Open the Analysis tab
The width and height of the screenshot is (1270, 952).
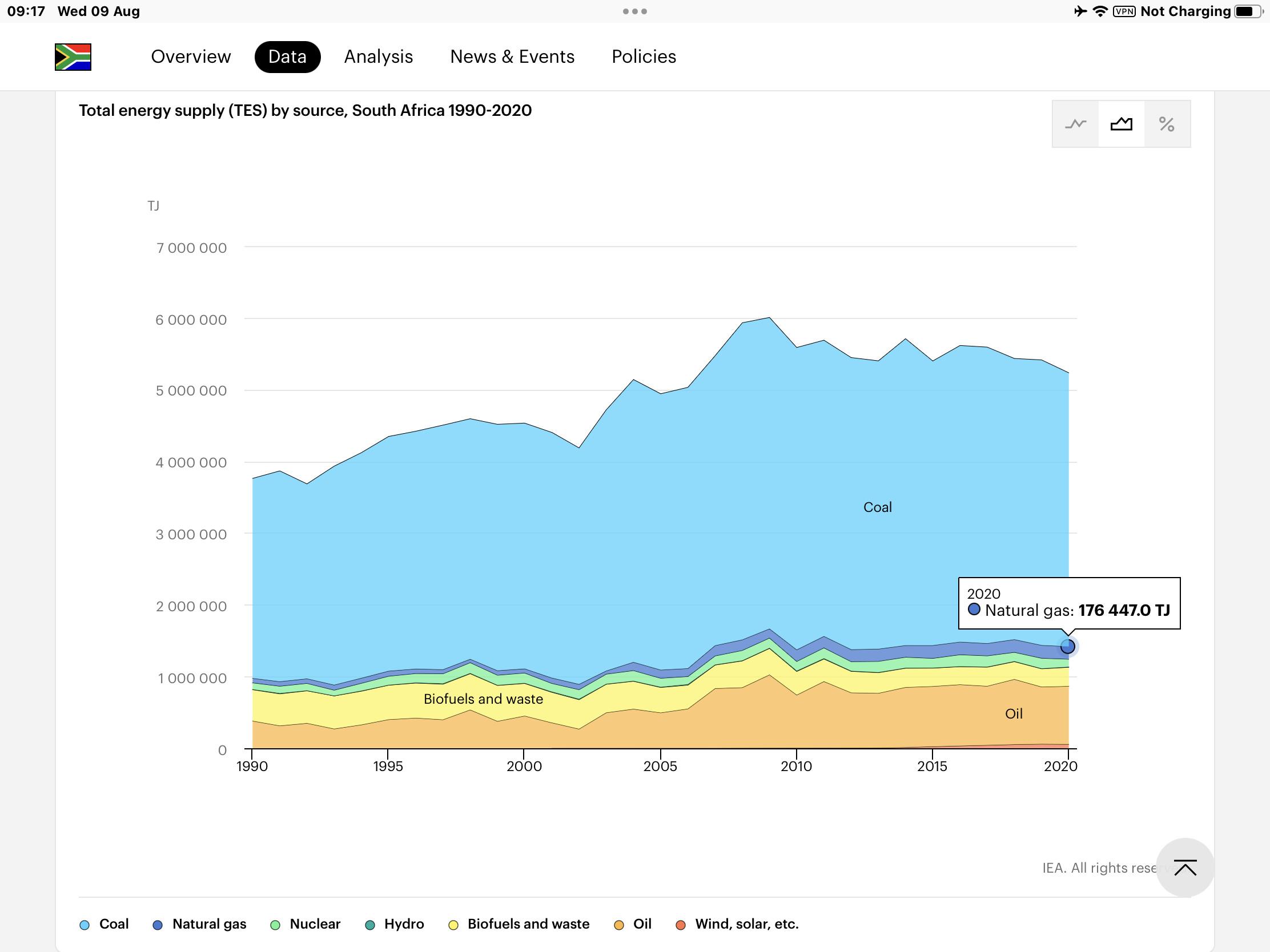379,57
